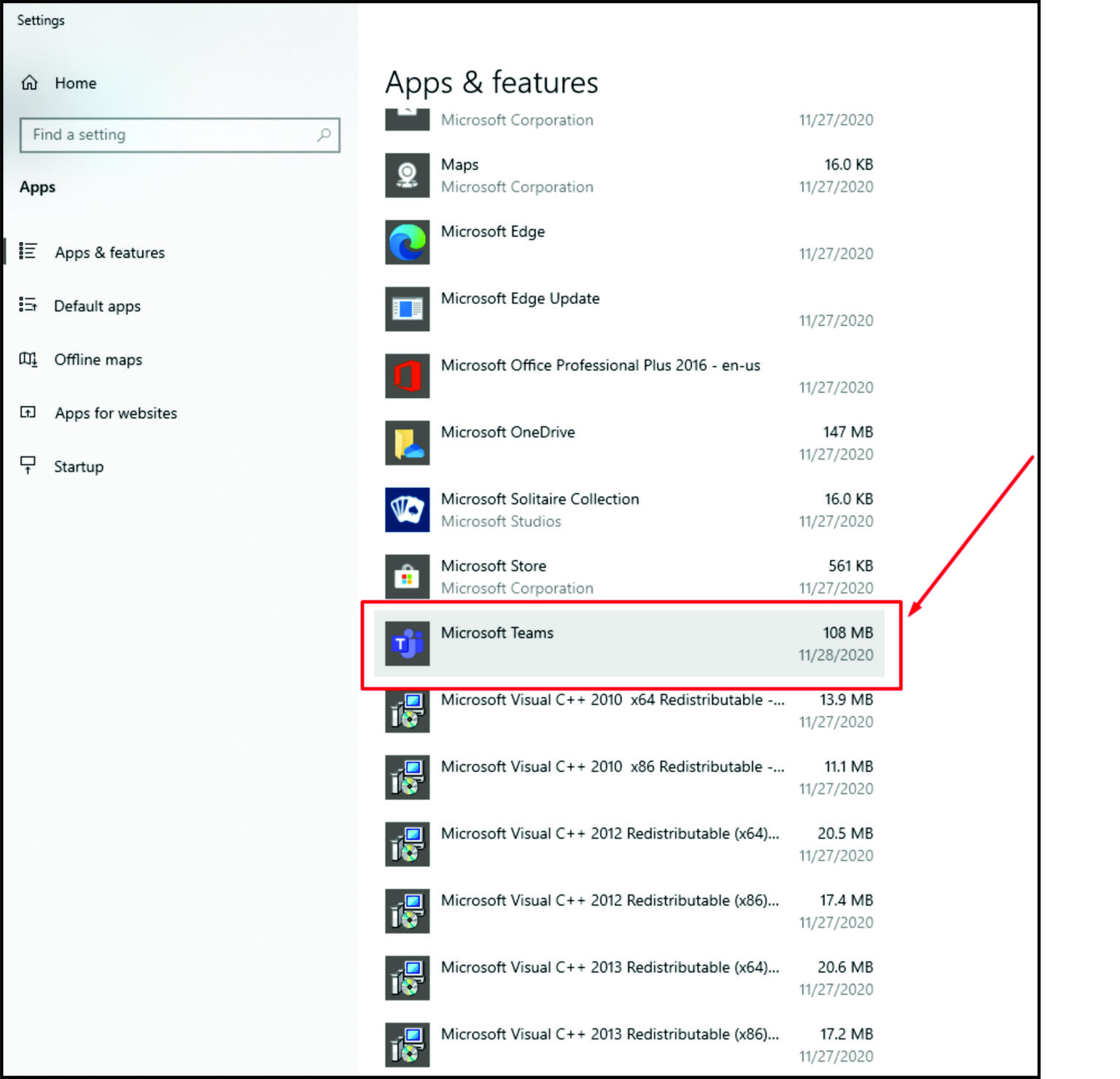Click the Microsoft Edge Update icon
Screen dimensions: 1120x1079
tap(407, 309)
